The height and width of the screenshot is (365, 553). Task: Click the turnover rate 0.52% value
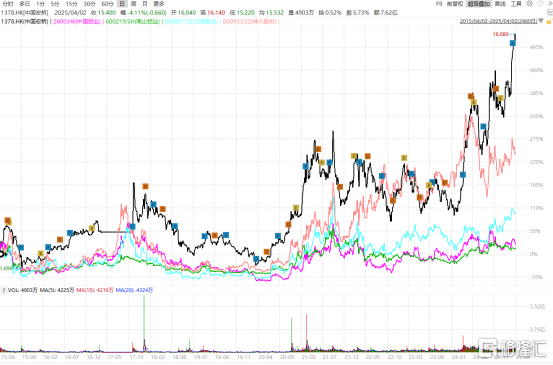tap(333, 13)
